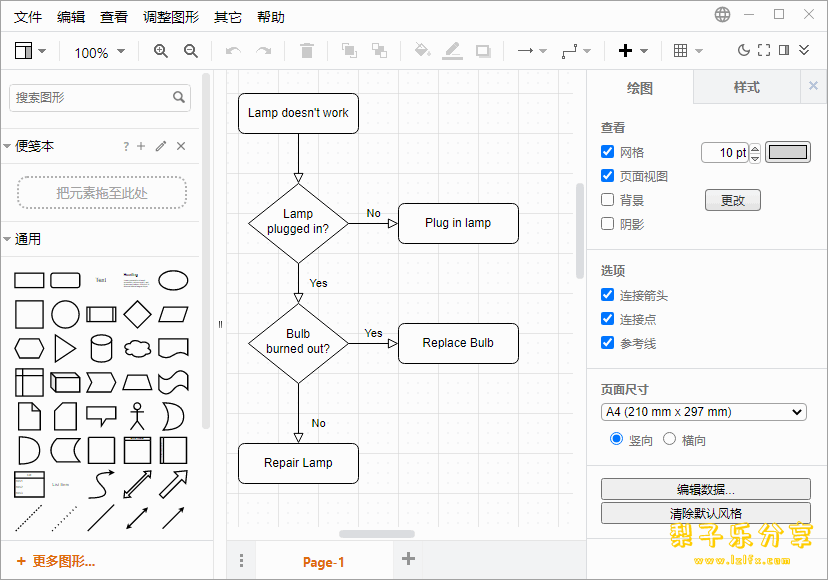Open the 文件 menu

(x=27, y=17)
